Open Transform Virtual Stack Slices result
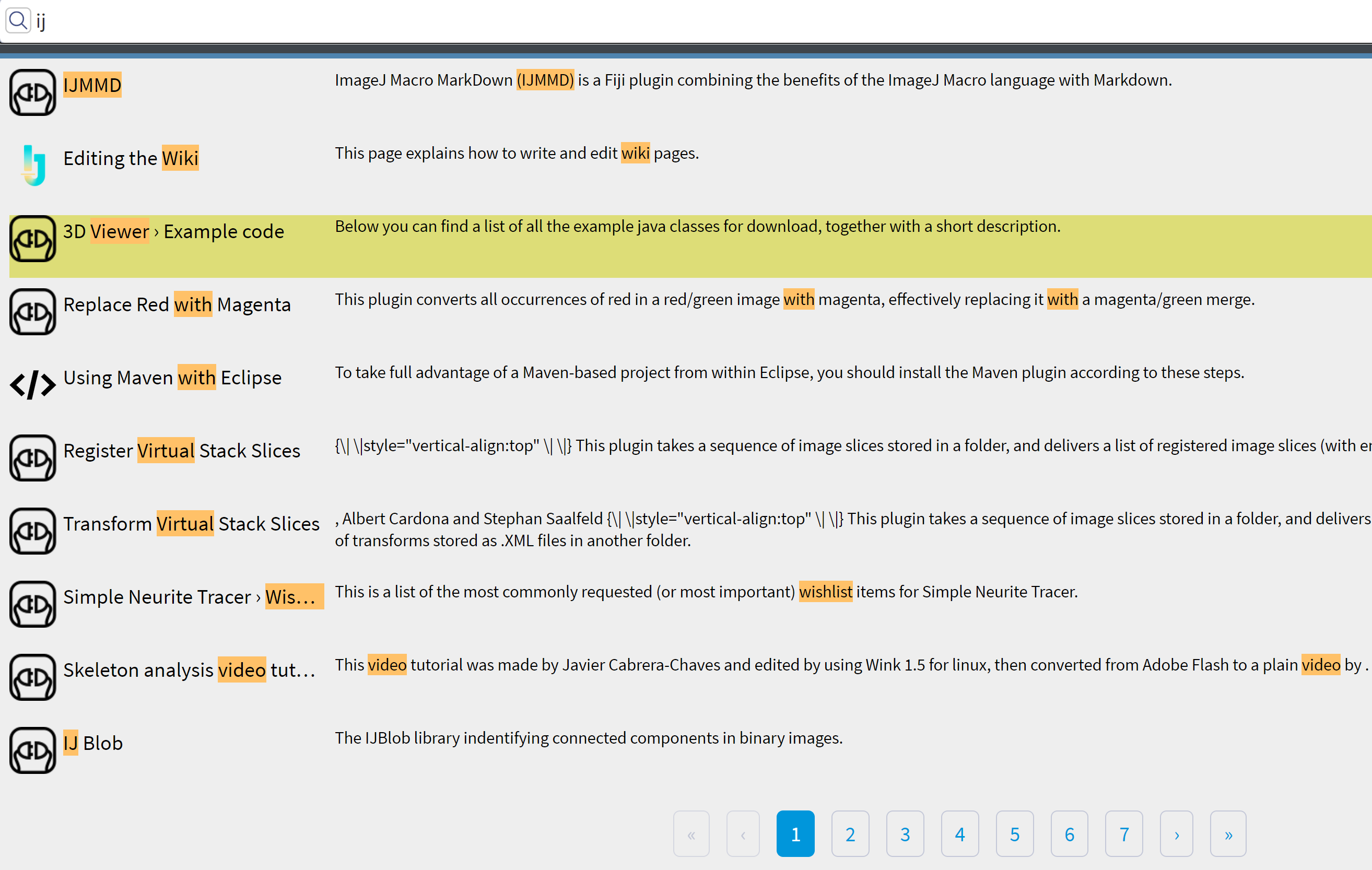 click(x=190, y=523)
